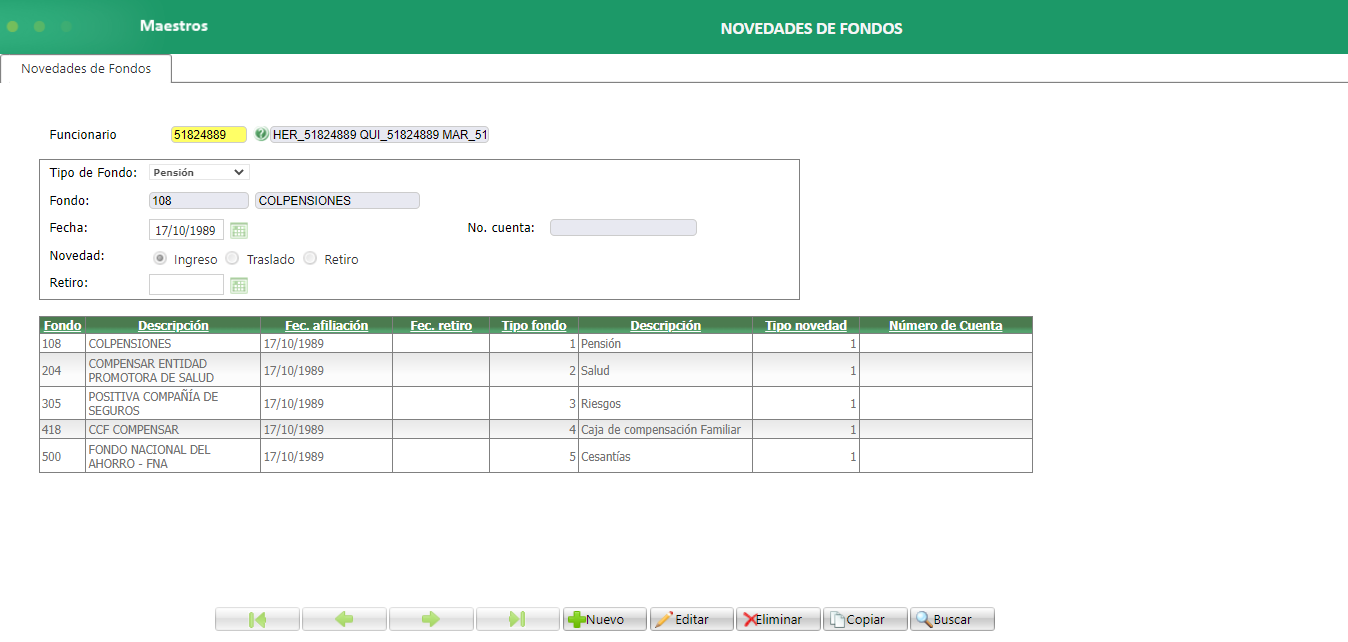Jump to the last record using the last-record arrow

pyautogui.click(x=517, y=618)
